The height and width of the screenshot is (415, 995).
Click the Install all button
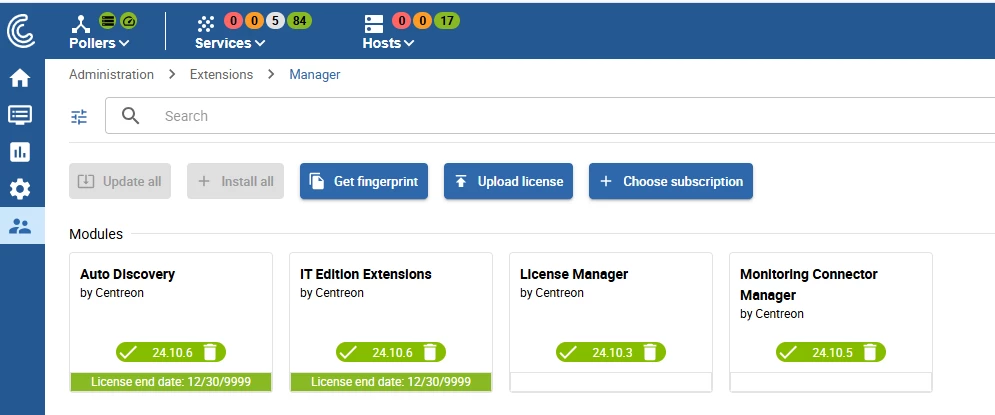tap(235, 181)
